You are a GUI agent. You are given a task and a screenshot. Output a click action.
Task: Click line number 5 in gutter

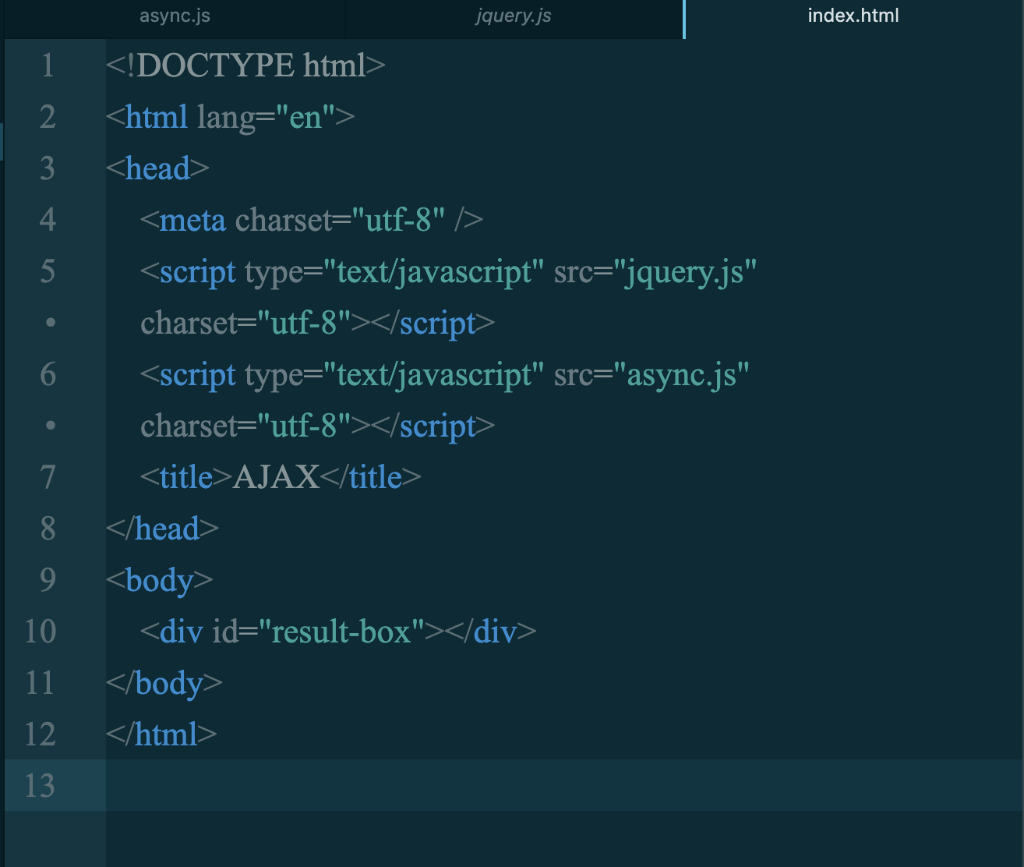click(x=47, y=272)
